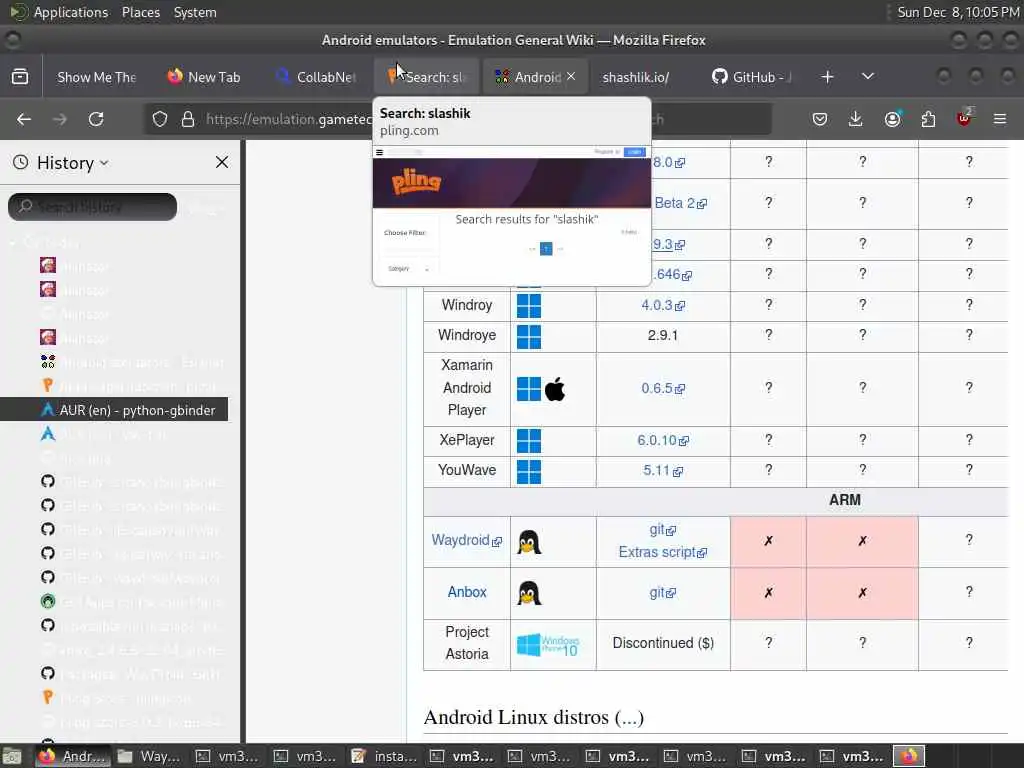Viewport: 1024px width, 768px height.
Task: Close the Android emulators tab
Action: coord(571,76)
